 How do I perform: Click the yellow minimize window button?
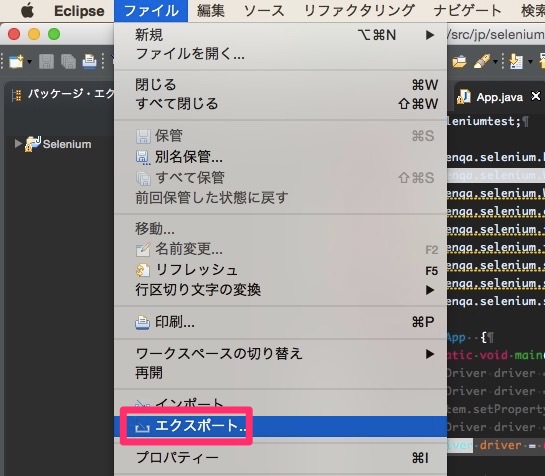[x=34, y=34]
